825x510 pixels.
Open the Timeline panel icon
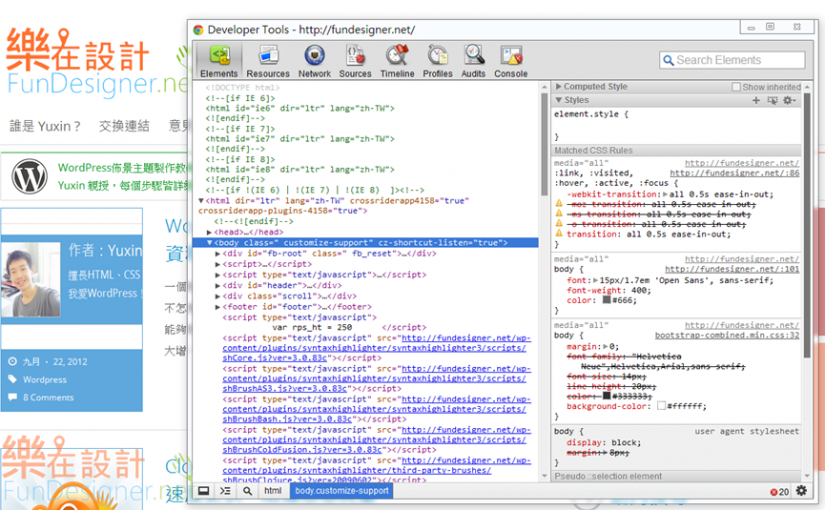tap(397, 55)
